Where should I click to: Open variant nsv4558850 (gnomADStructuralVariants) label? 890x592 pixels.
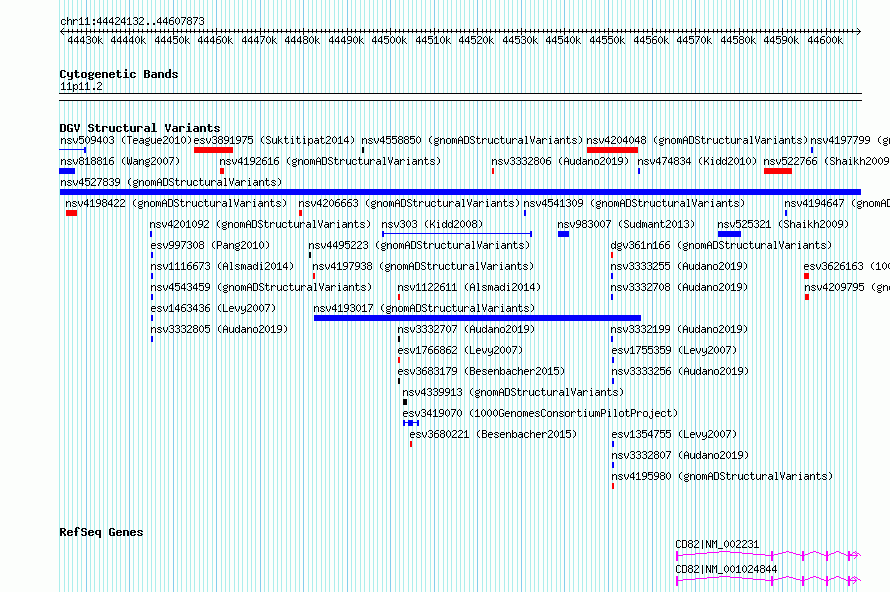472,140
